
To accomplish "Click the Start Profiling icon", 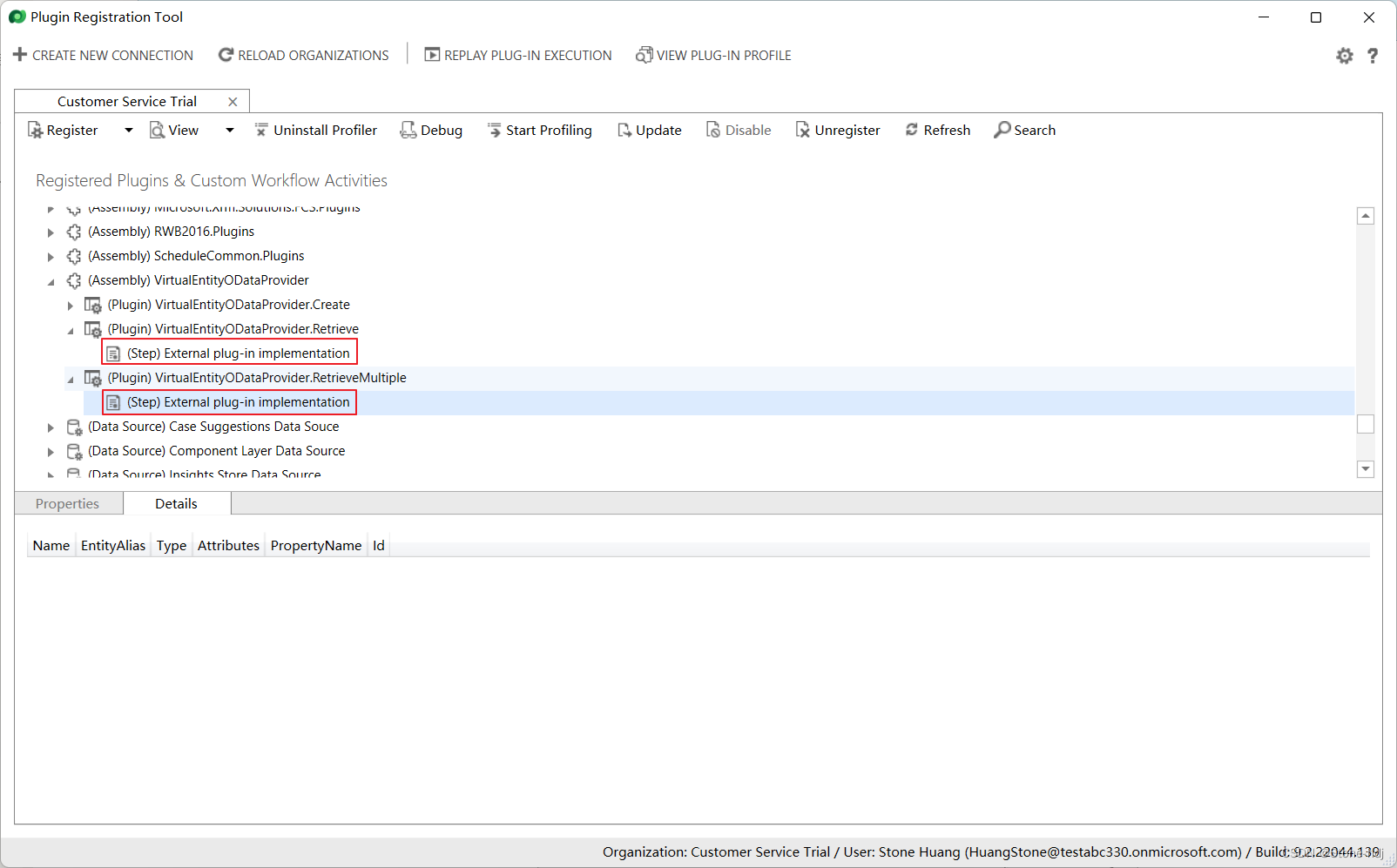I will [x=495, y=130].
